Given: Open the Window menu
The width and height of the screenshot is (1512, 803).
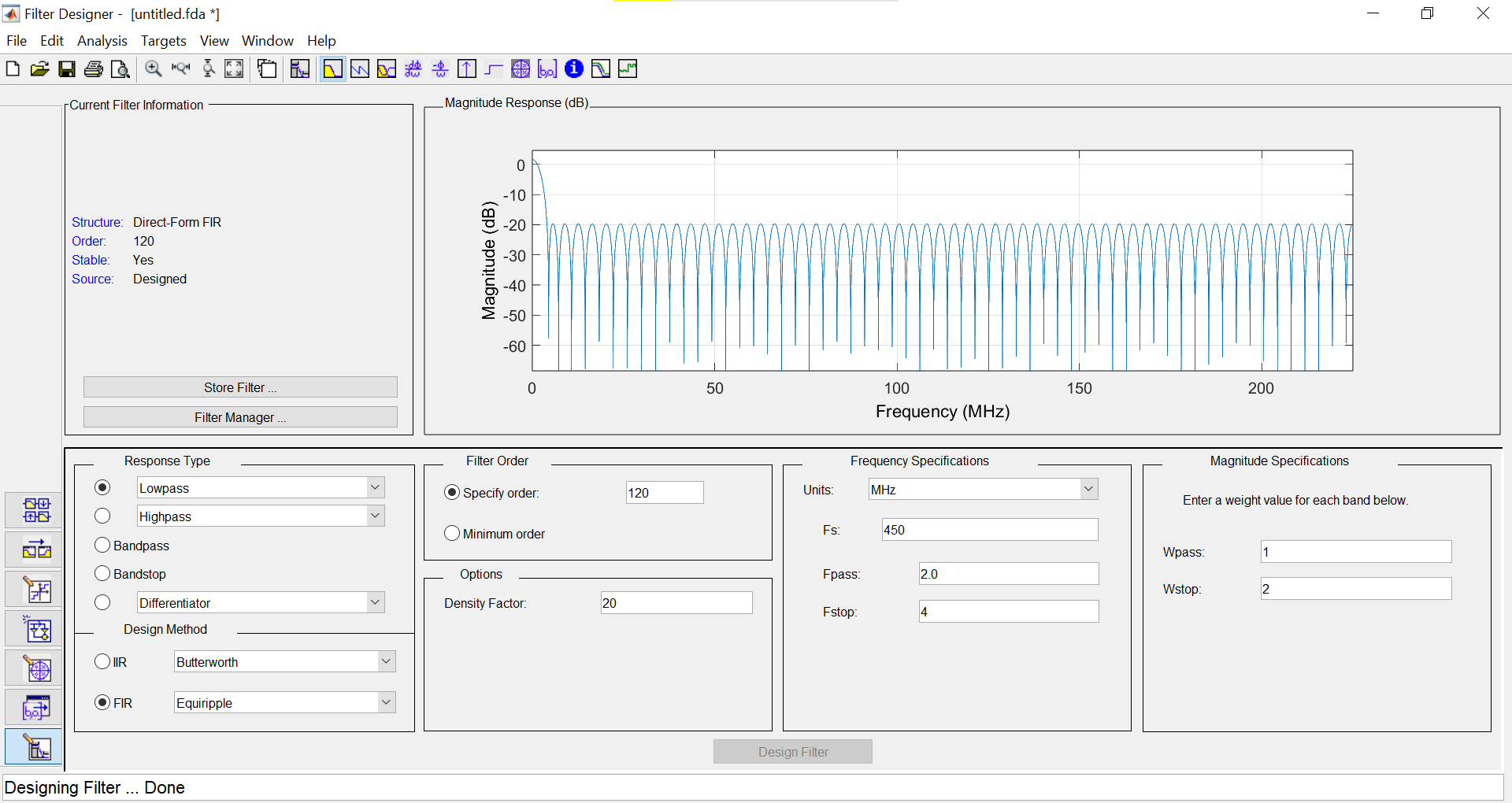Looking at the screenshot, I should click(x=268, y=41).
